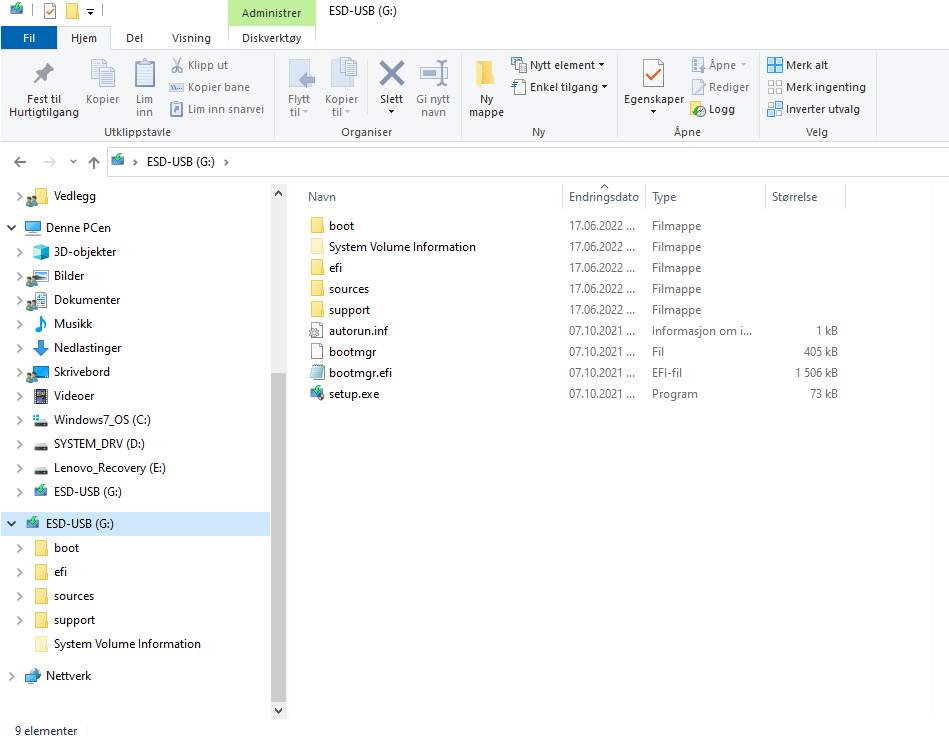Switch to the Visning tab
This screenshot has width=949, height=742.
(x=191, y=38)
